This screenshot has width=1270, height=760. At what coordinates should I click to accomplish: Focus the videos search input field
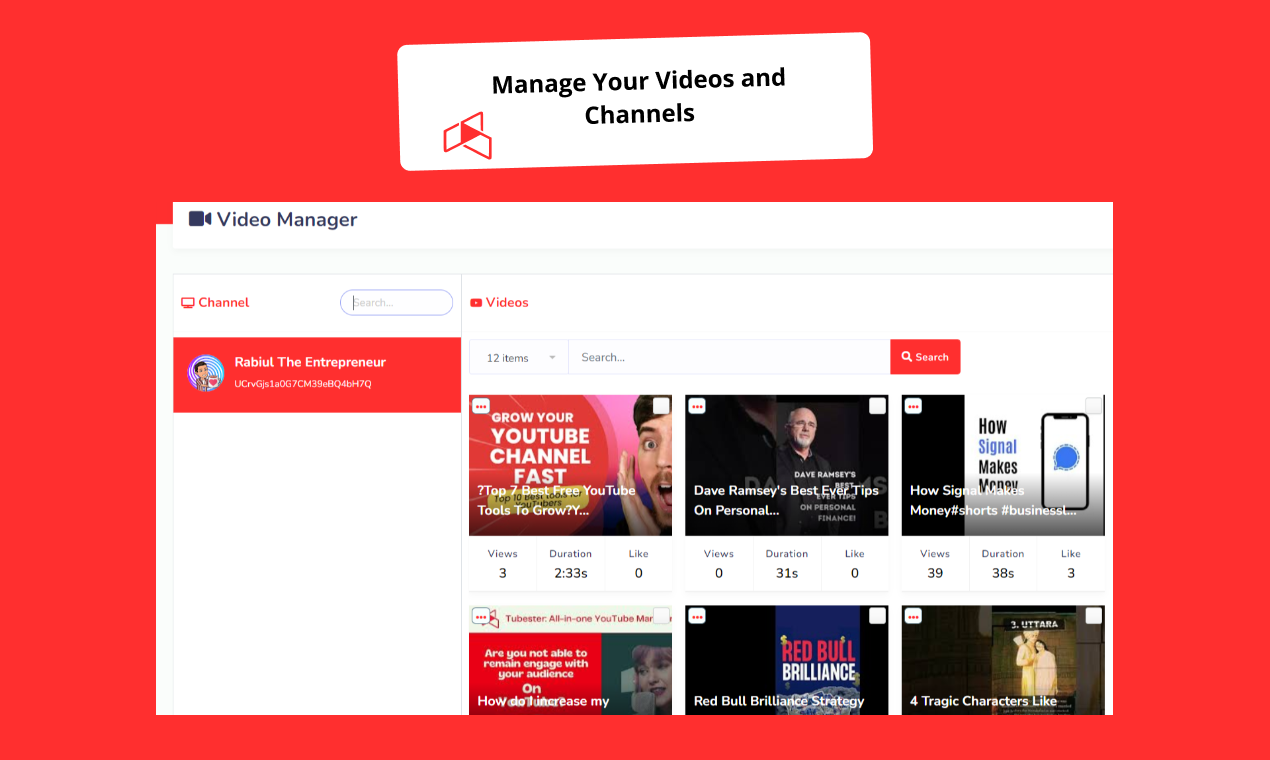coord(729,357)
